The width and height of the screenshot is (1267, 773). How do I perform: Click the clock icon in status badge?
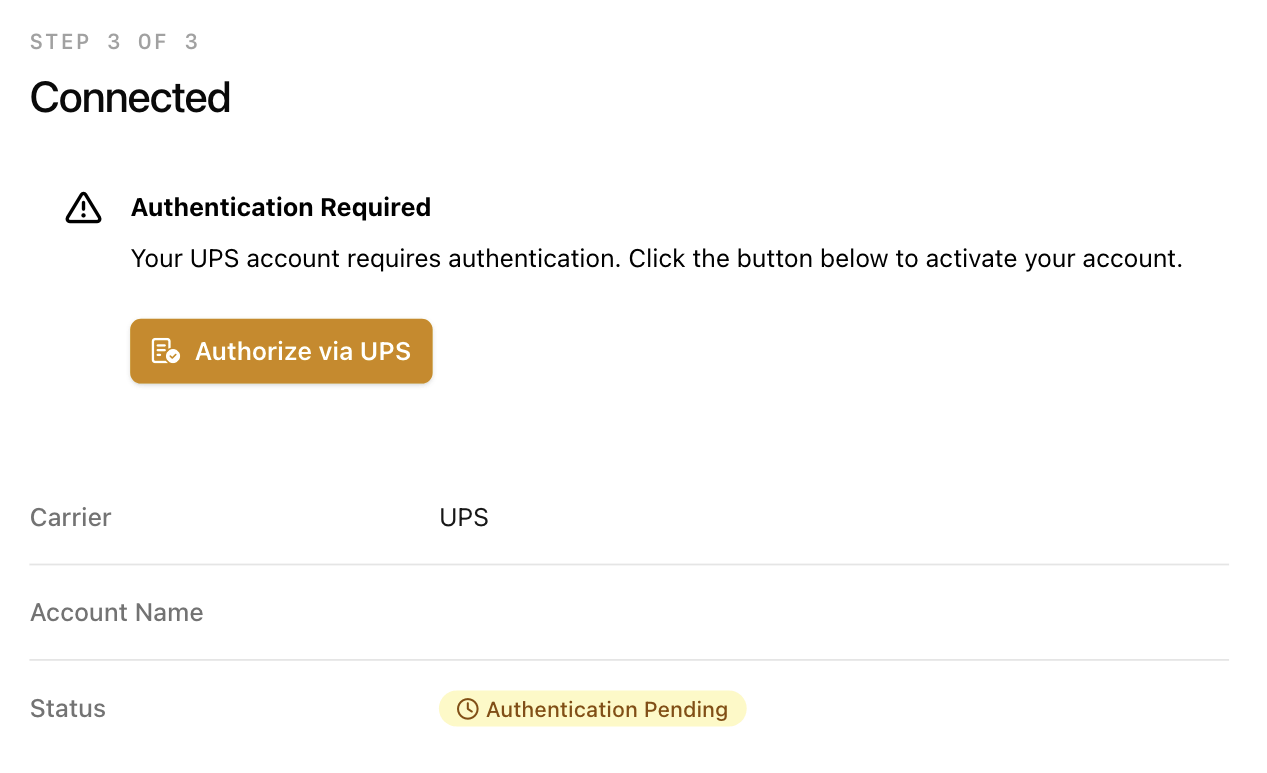pos(467,709)
